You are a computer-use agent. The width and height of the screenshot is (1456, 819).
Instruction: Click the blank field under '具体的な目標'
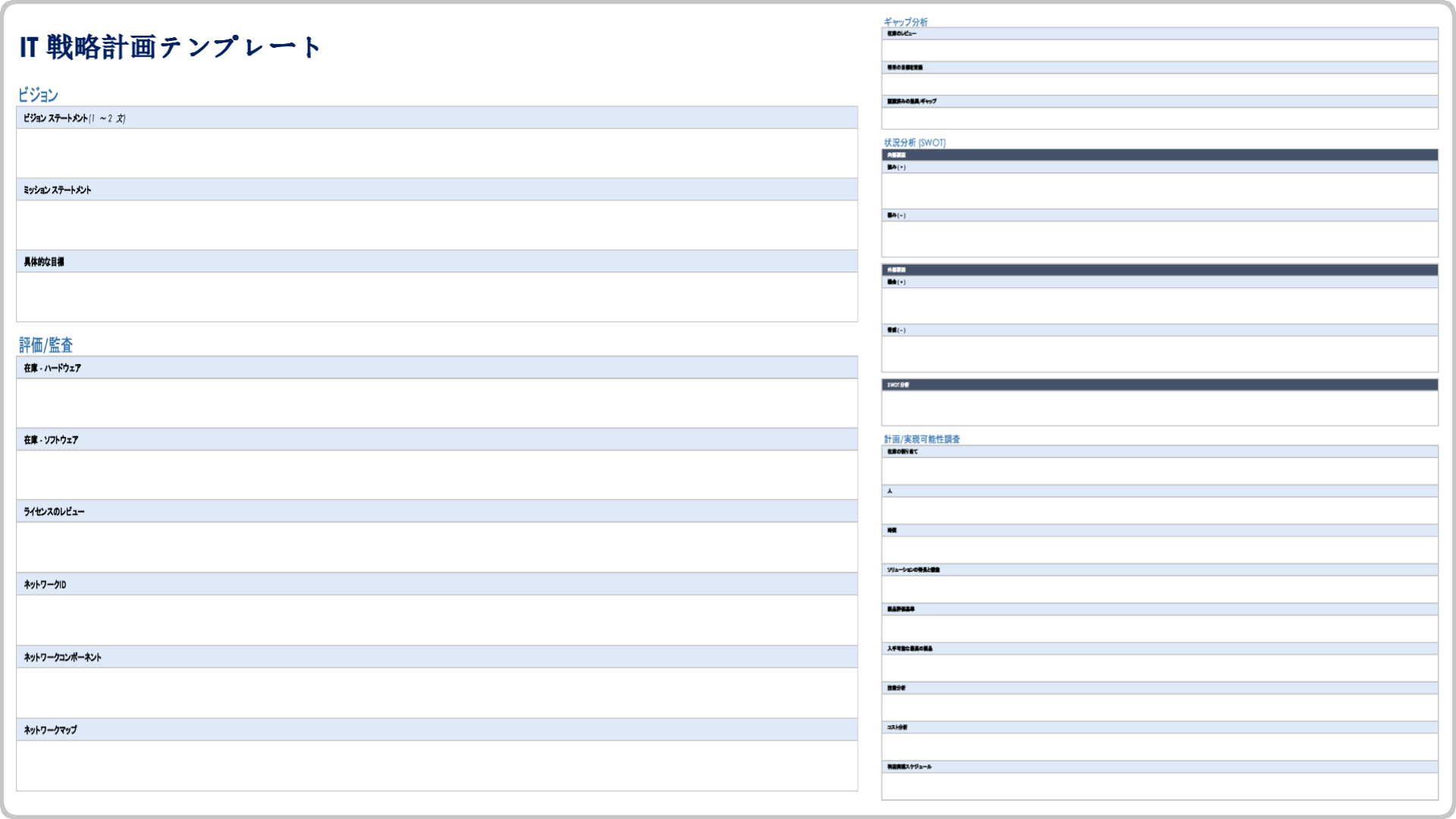coord(437,297)
